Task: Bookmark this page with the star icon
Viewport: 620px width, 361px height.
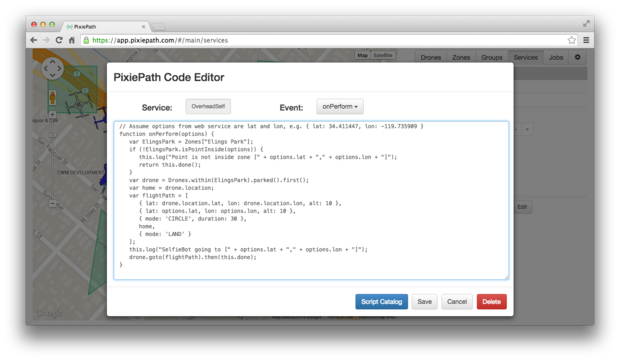Action: 571,40
